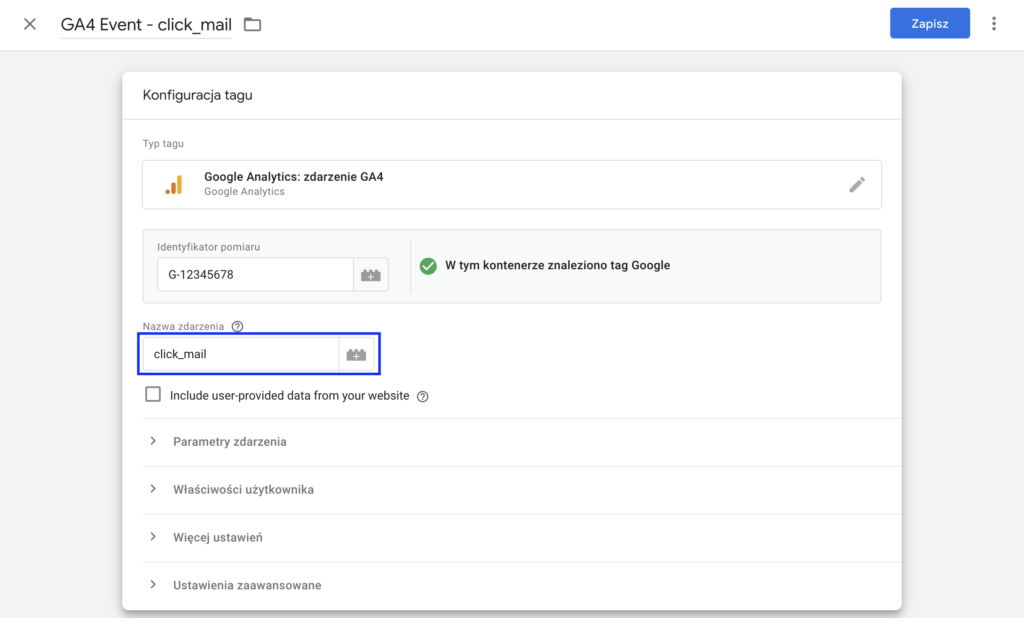Close the tag editor with the X icon
This screenshot has height=618, width=1024.
click(29, 24)
